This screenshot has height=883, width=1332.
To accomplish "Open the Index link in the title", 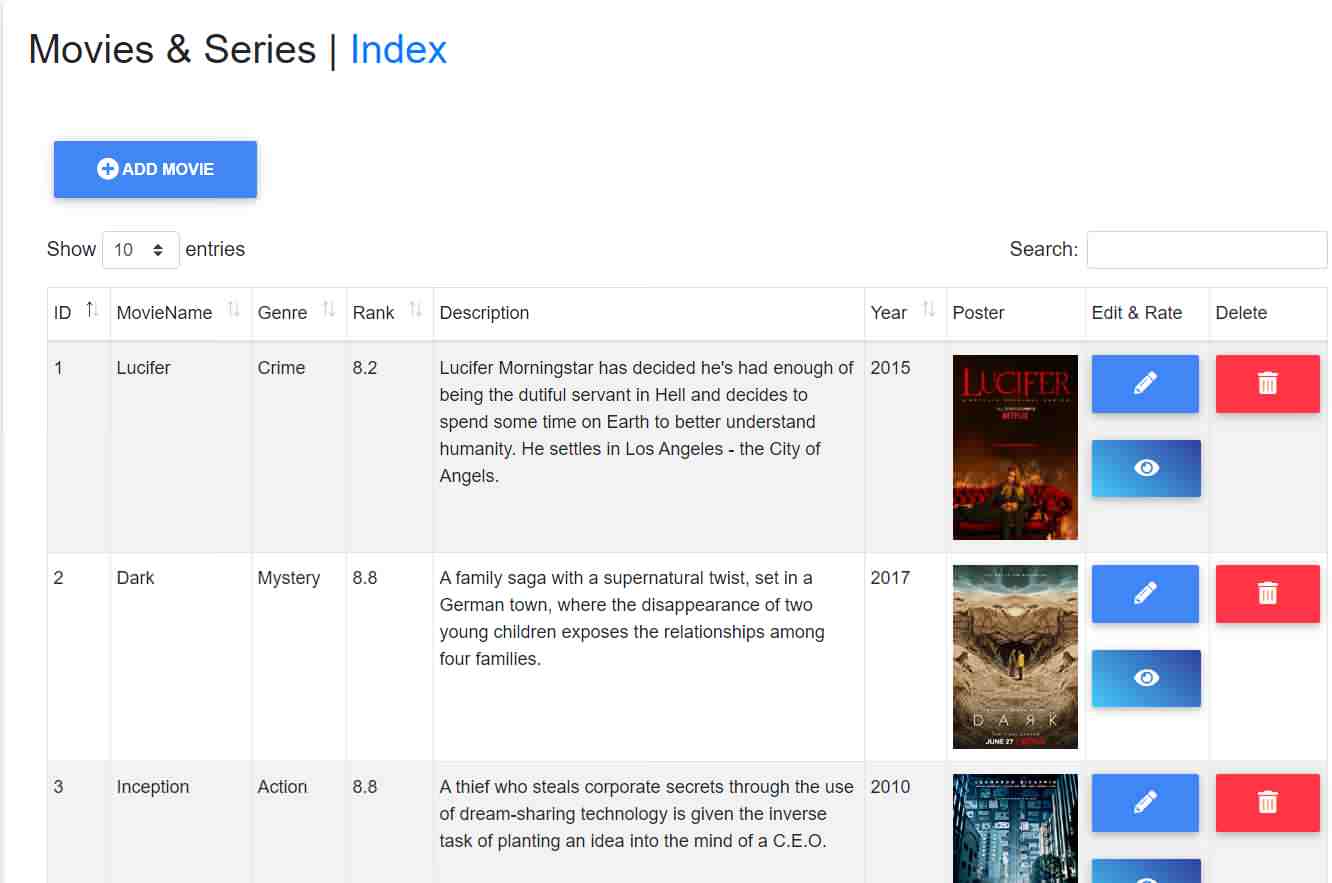I will pos(398,49).
